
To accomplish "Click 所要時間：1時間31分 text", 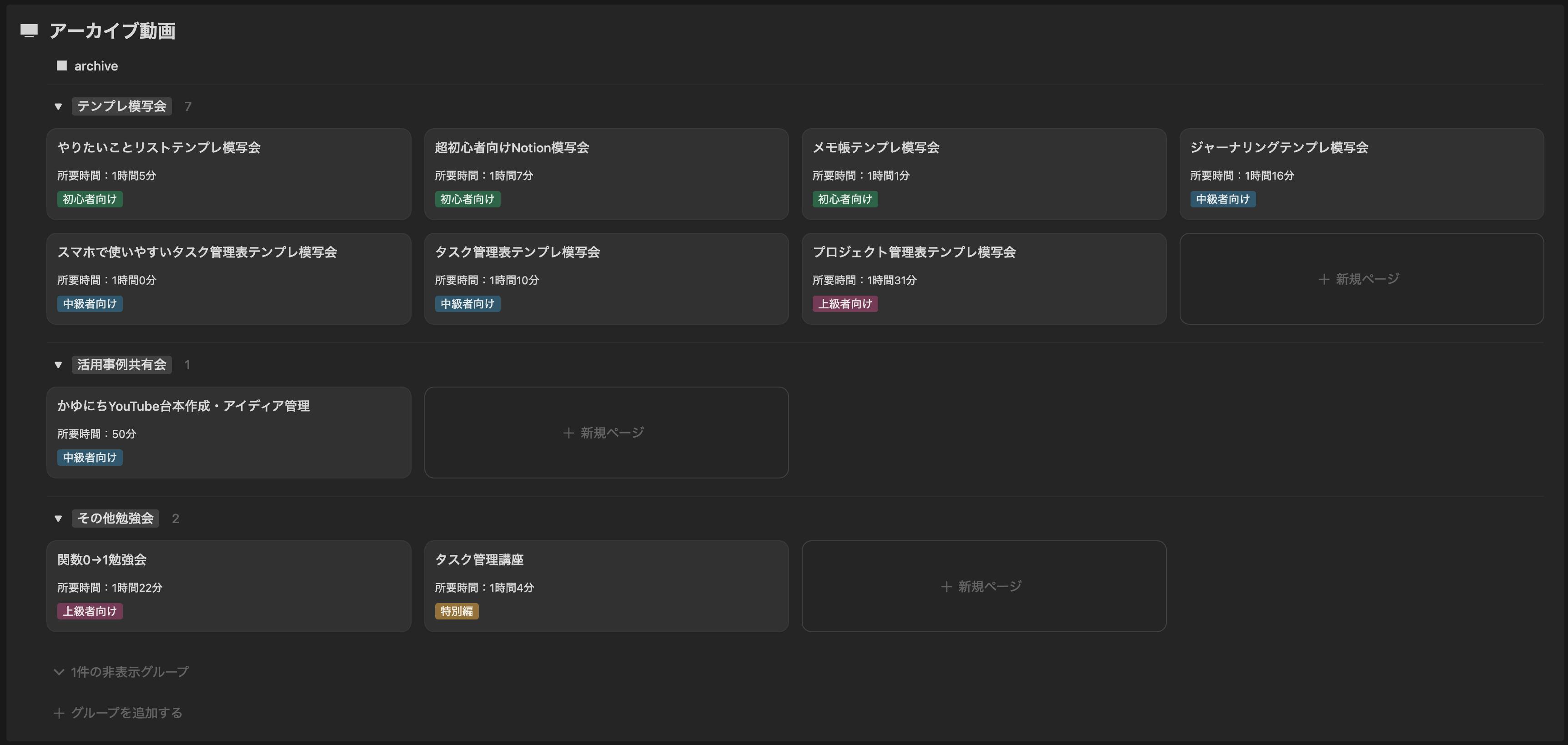I will tap(864, 281).
